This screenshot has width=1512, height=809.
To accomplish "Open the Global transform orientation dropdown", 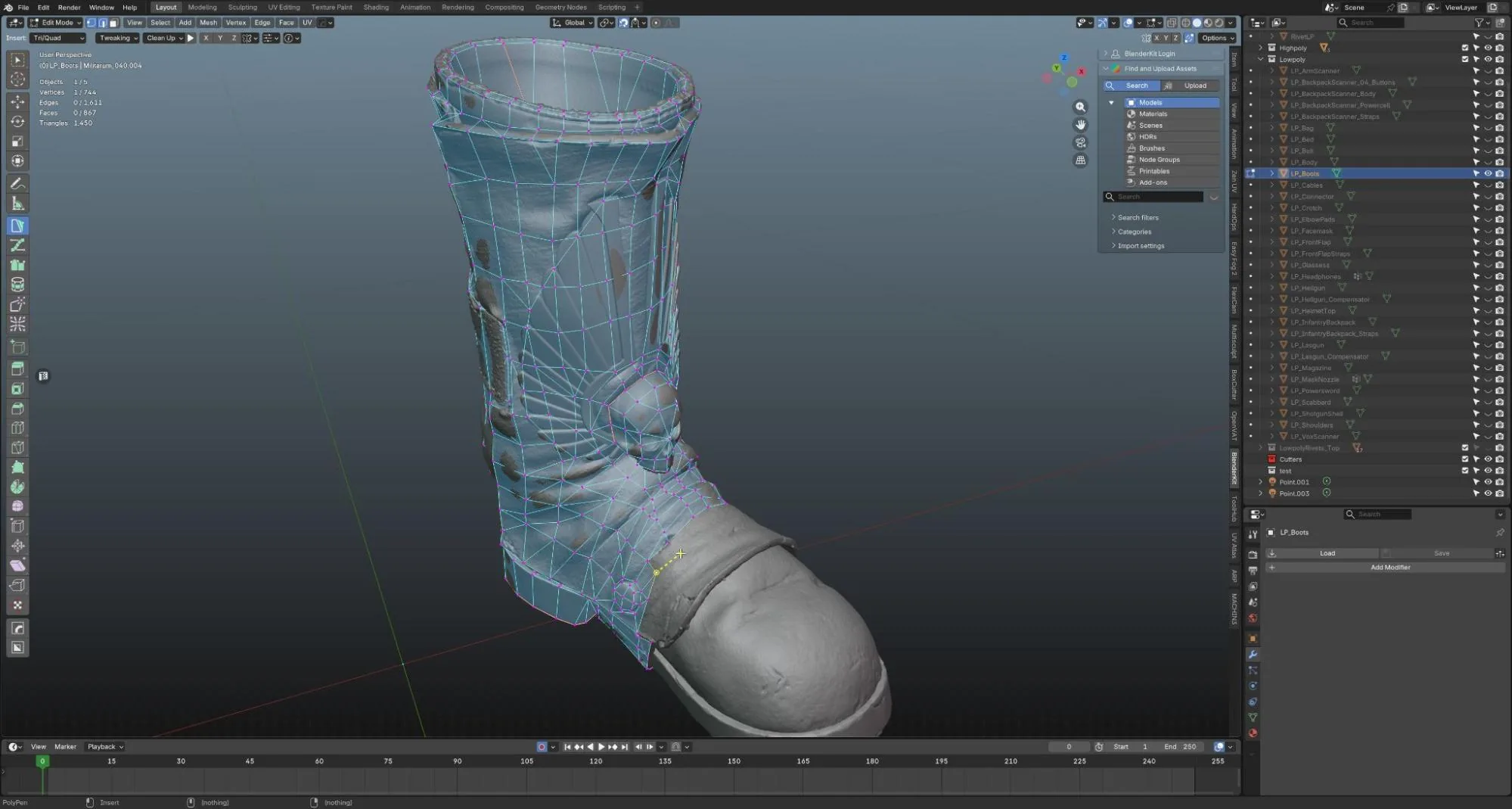I will pyautogui.click(x=572, y=23).
